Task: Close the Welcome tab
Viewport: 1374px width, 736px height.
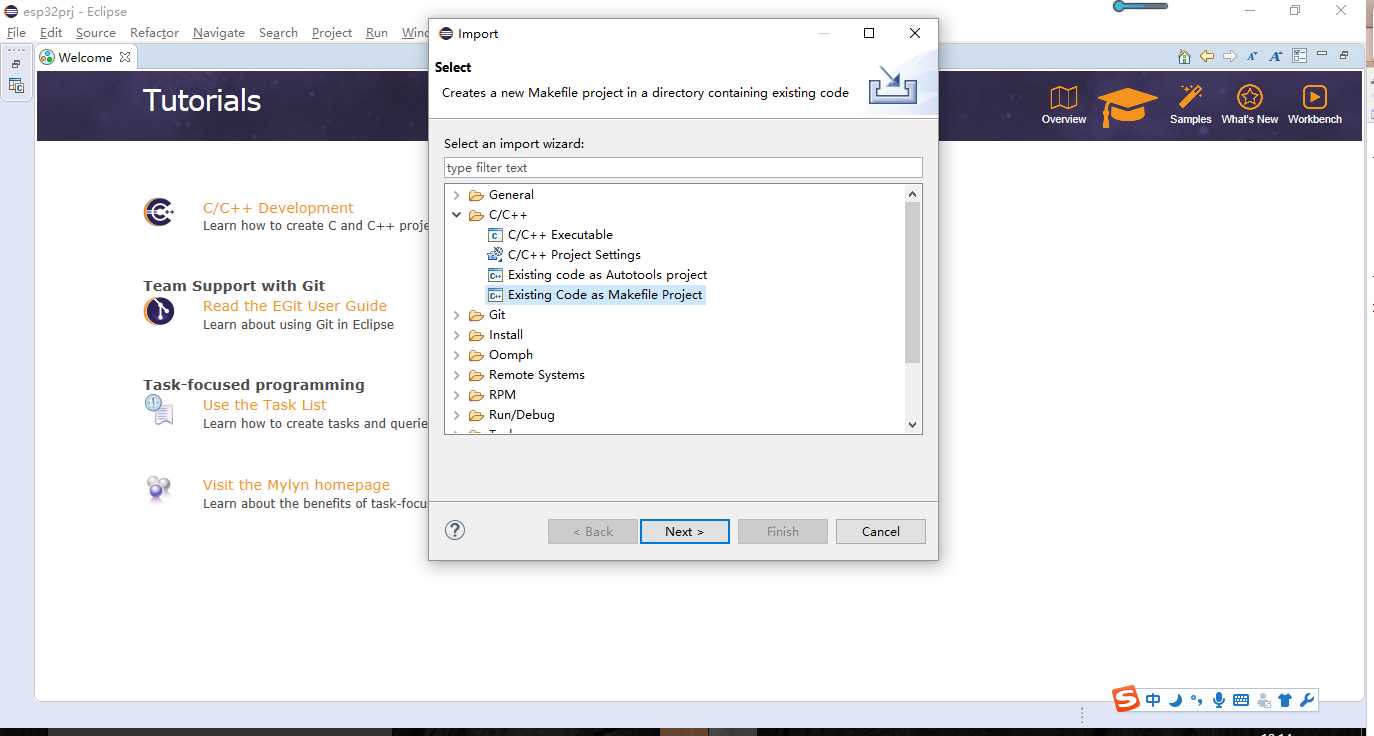Action: 125,57
